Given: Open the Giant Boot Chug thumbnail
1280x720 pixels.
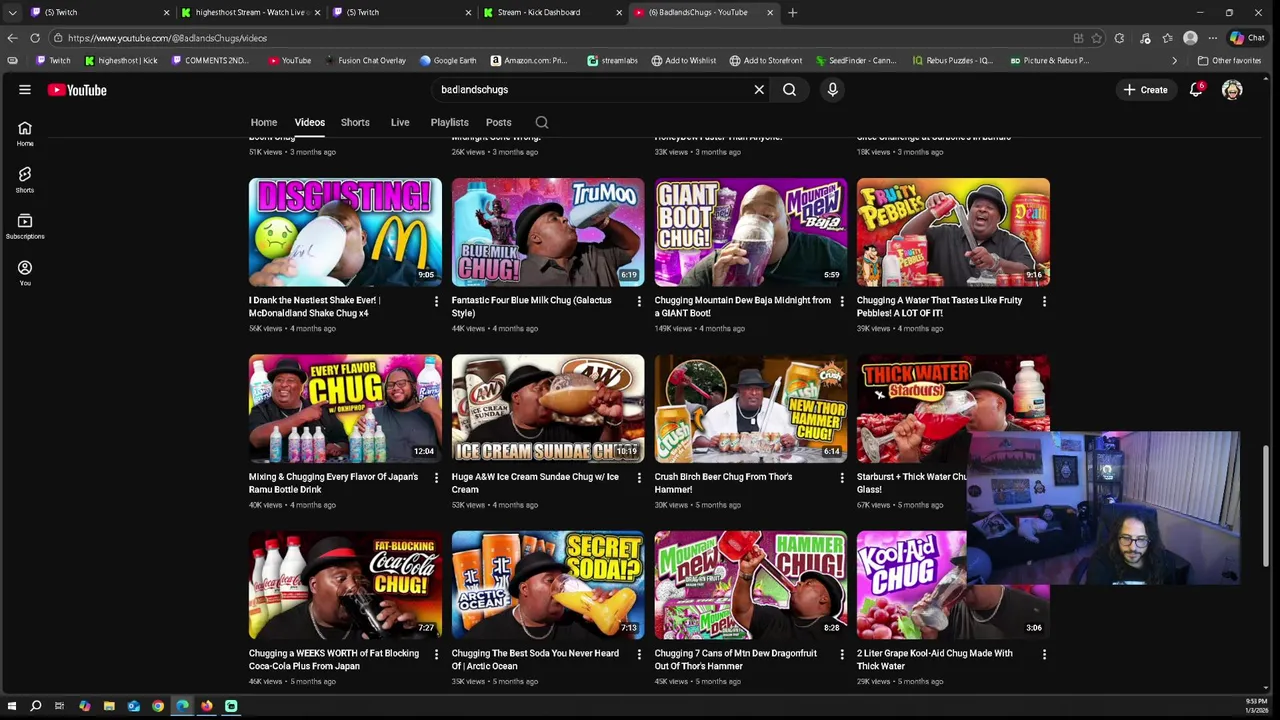Looking at the screenshot, I should tap(751, 232).
